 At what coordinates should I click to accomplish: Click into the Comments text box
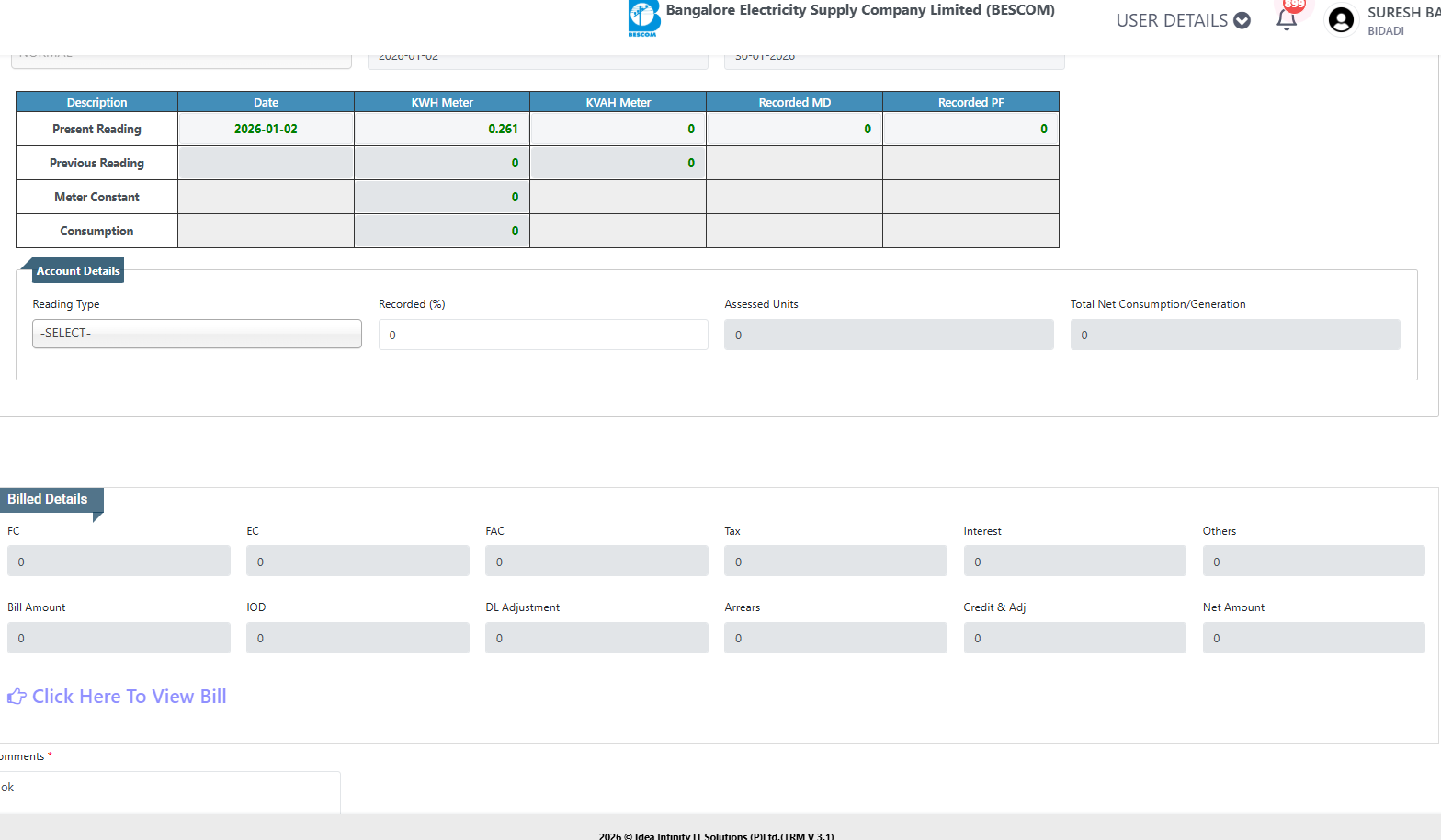click(170, 790)
